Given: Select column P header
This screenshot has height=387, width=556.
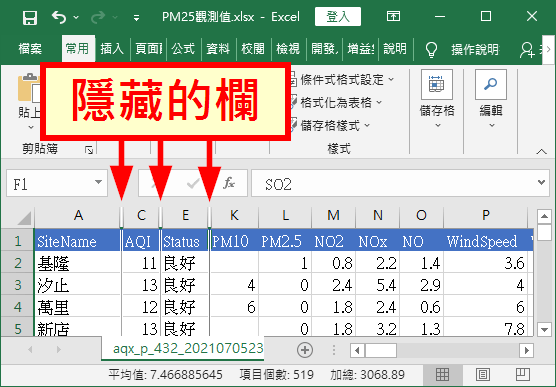Looking at the screenshot, I should click(486, 215).
